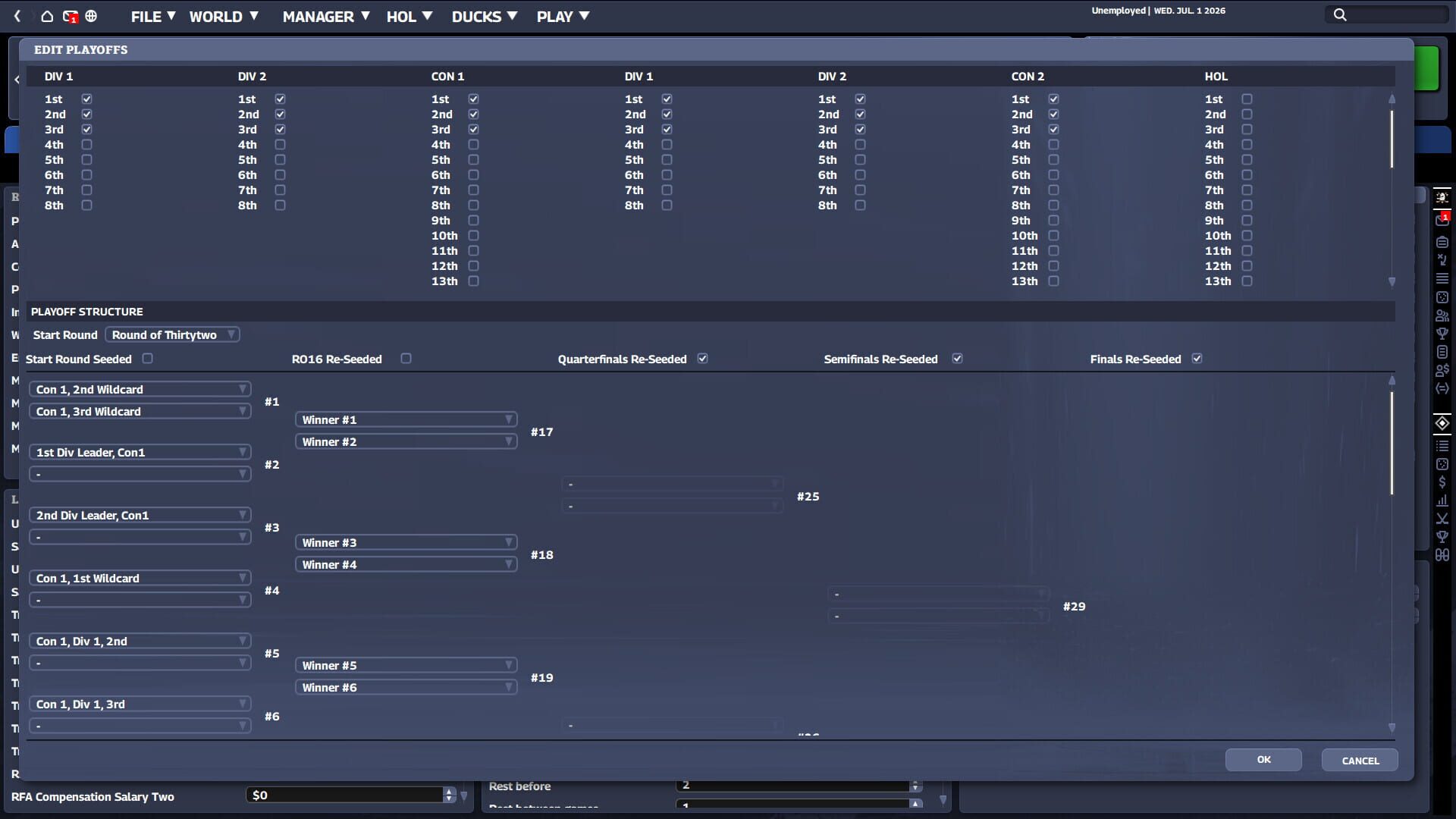Click the RFA Compensation Salary Two field
Viewport: 1456px width, 819px height.
pos(350,795)
